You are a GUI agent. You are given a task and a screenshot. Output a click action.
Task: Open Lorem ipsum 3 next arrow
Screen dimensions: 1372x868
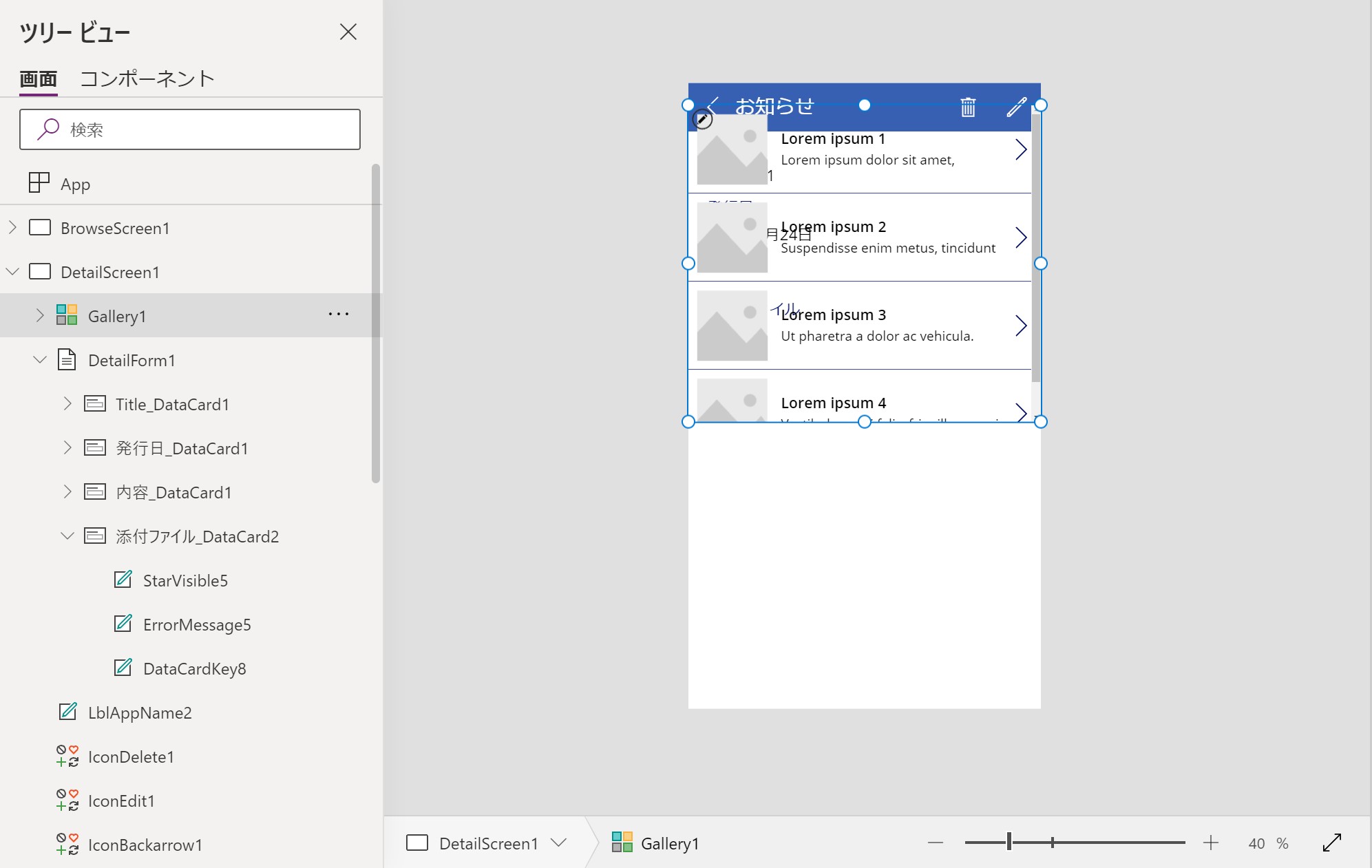[1021, 326]
